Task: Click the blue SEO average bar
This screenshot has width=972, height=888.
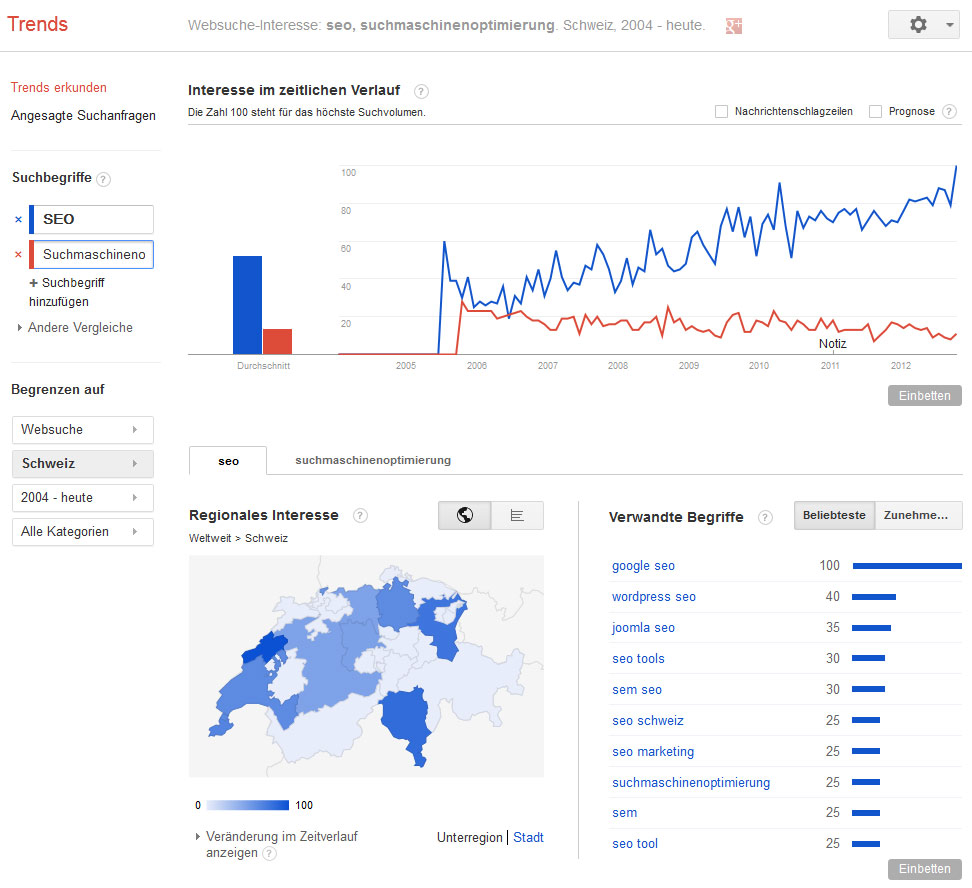Action: [247, 305]
